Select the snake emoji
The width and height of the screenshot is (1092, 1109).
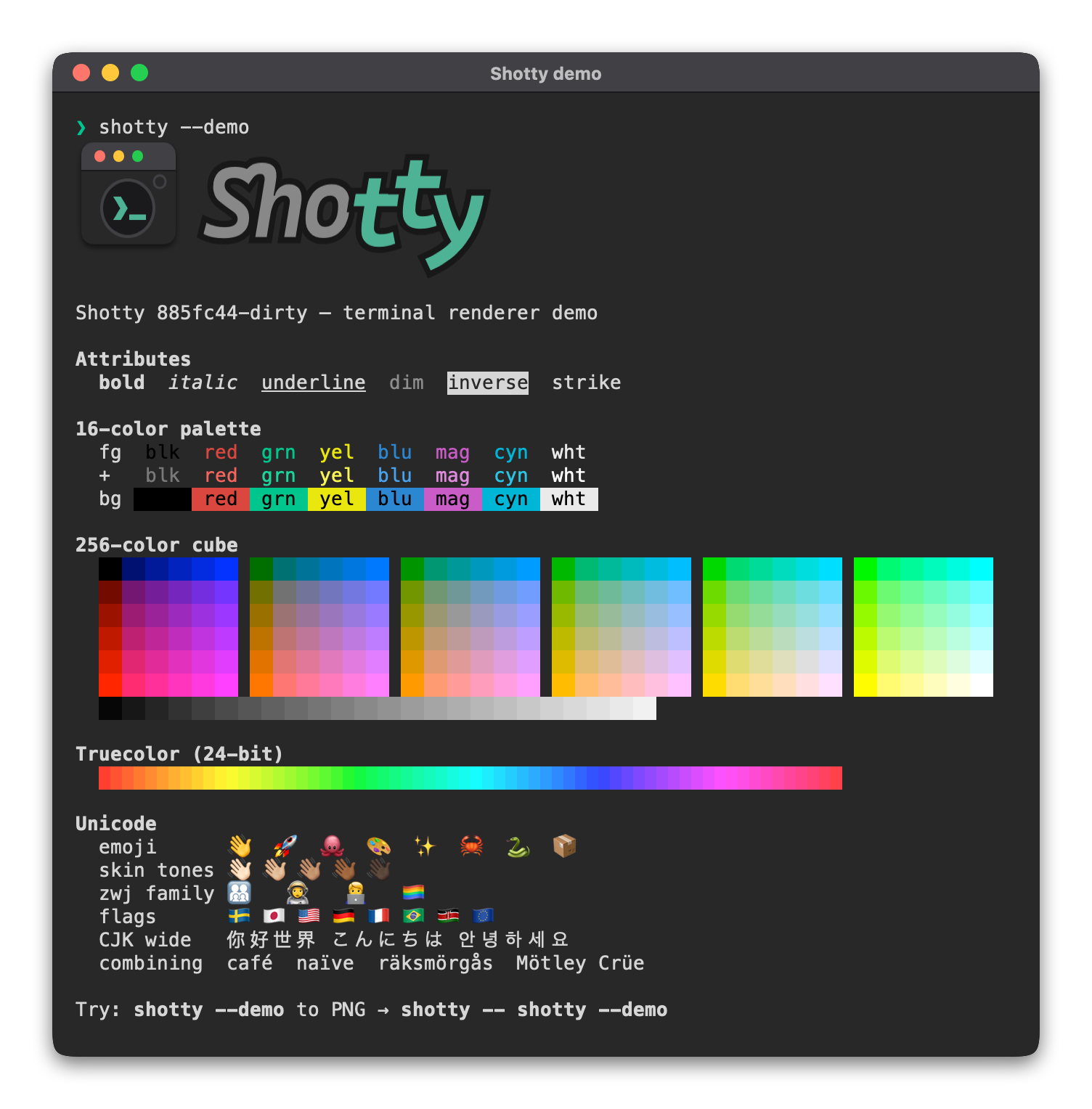coord(518,846)
